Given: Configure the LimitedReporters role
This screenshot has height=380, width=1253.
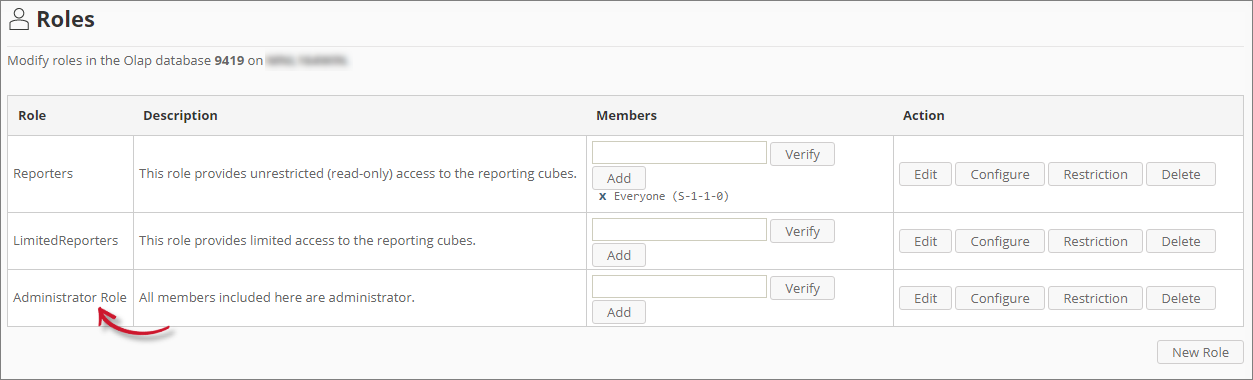Looking at the screenshot, I should tap(1000, 241).
